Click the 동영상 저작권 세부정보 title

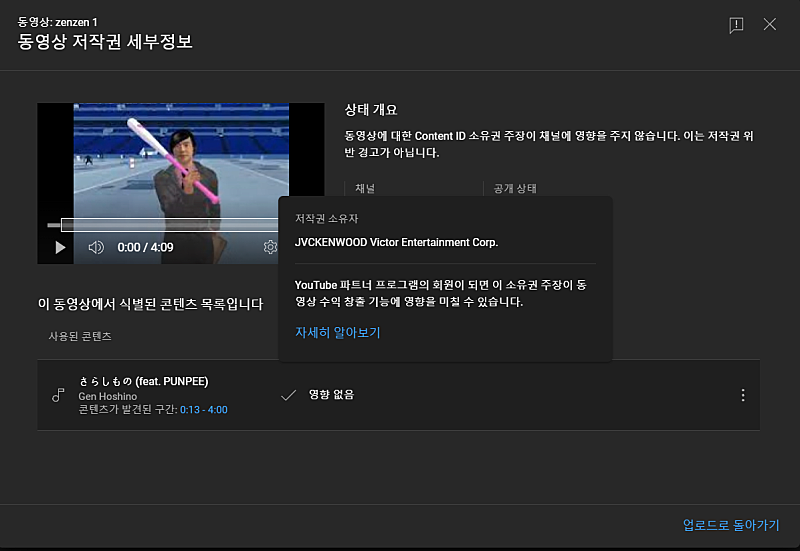pos(105,41)
